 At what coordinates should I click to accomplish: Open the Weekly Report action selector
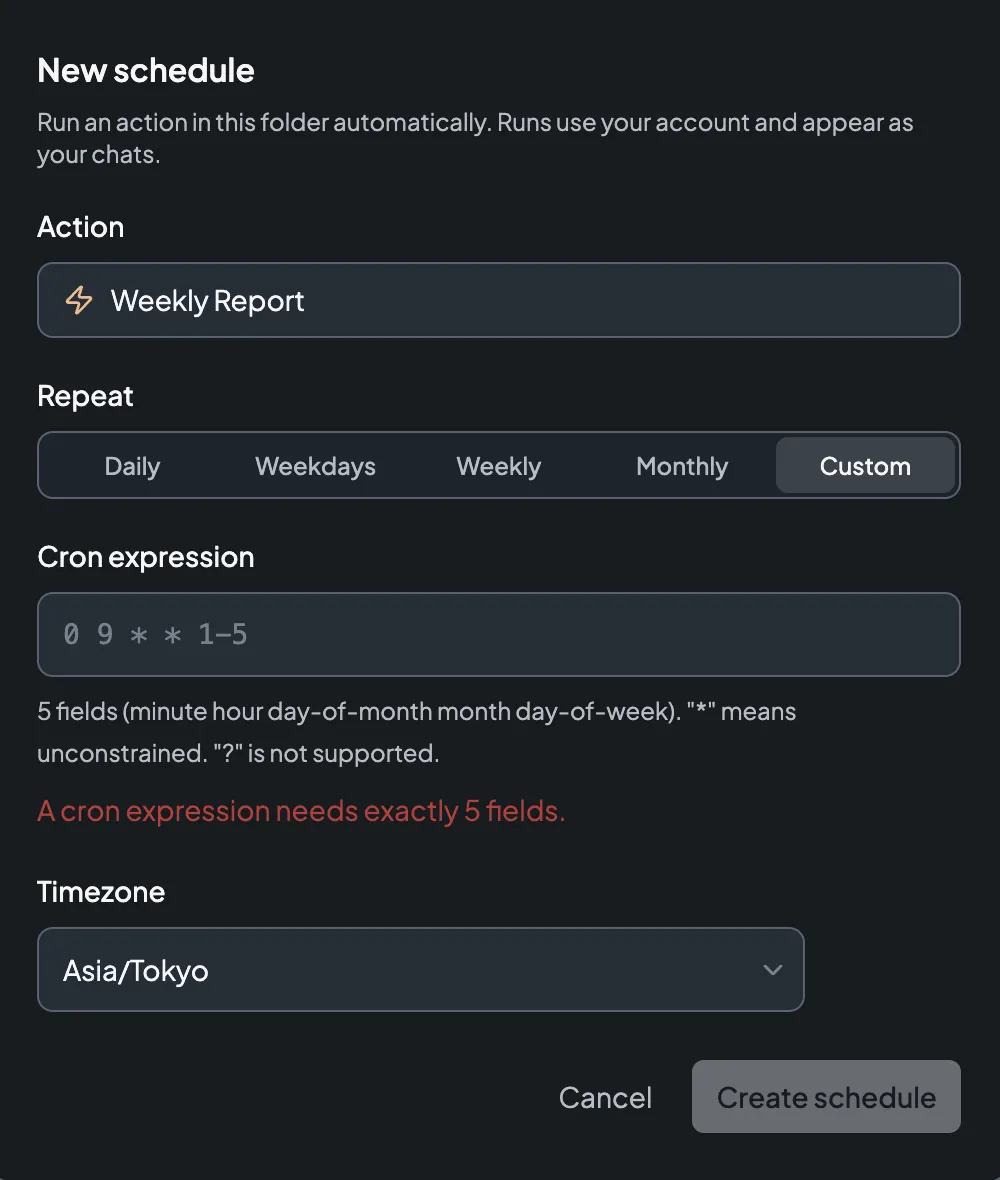(x=499, y=300)
